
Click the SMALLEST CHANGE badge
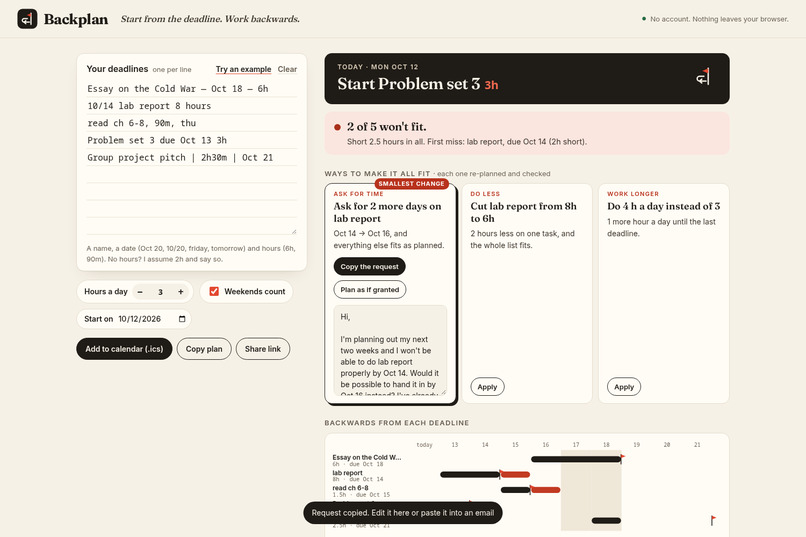point(411,183)
